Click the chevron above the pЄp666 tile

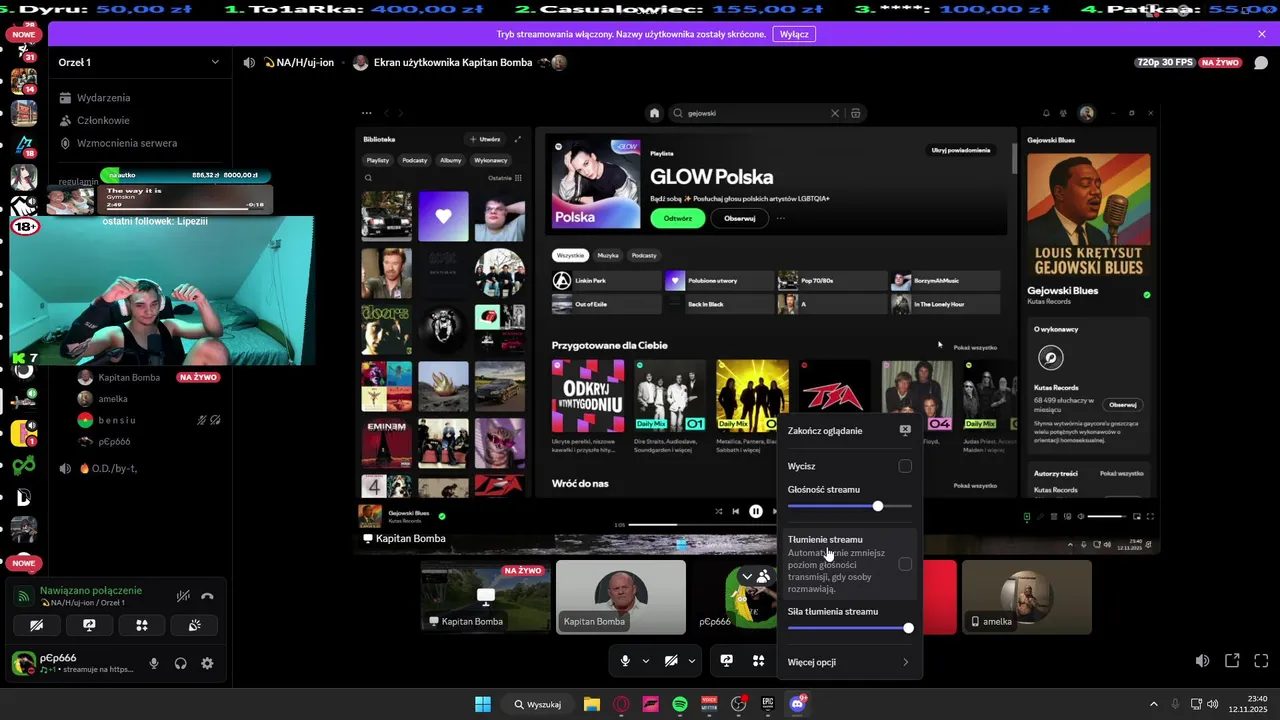point(746,576)
